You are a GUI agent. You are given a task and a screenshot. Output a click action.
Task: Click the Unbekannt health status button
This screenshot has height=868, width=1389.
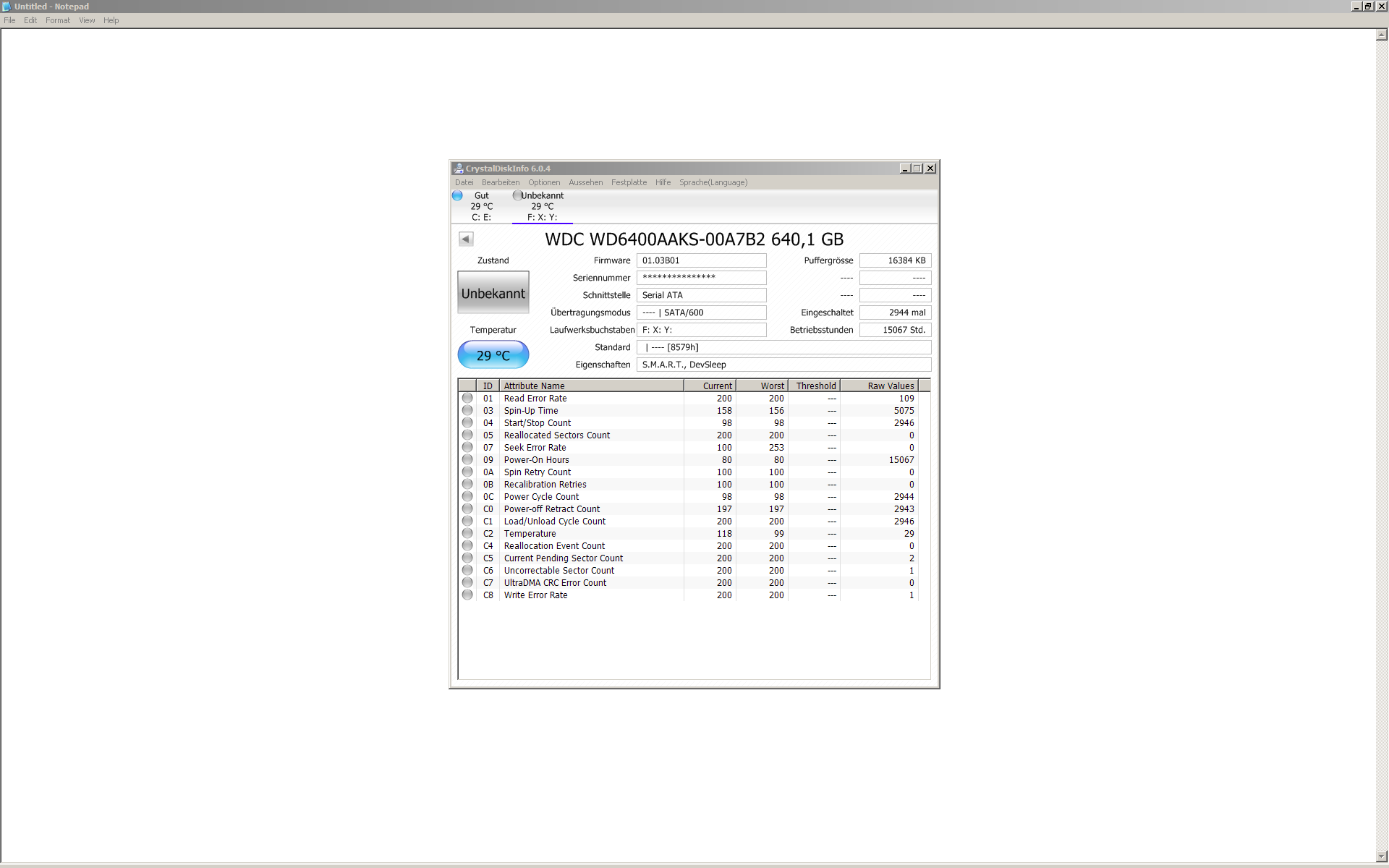pos(493,293)
